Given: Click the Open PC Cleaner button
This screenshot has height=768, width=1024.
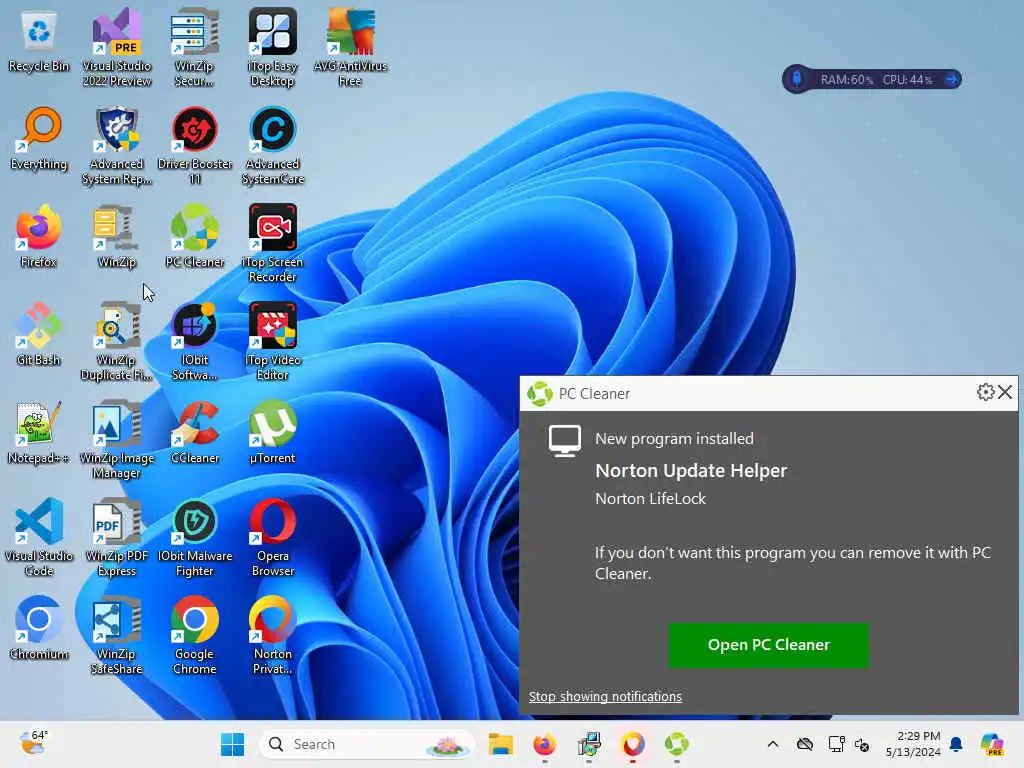Looking at the screenshot, I should pos(769,645).
